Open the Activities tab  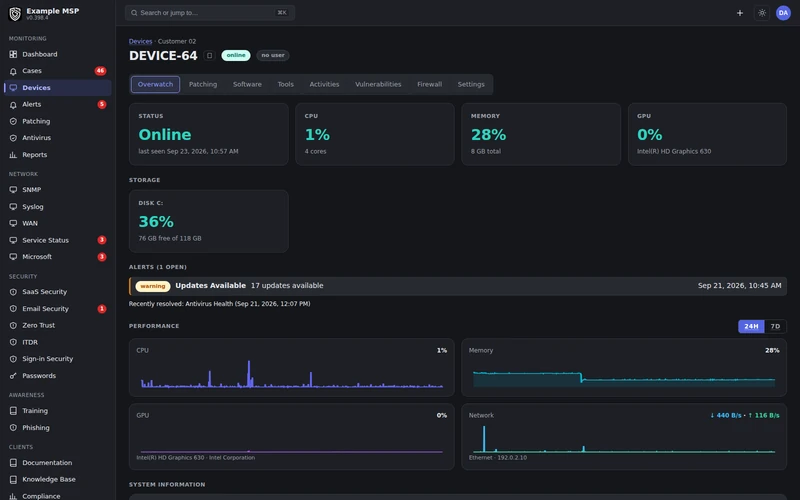click(324, 85)
